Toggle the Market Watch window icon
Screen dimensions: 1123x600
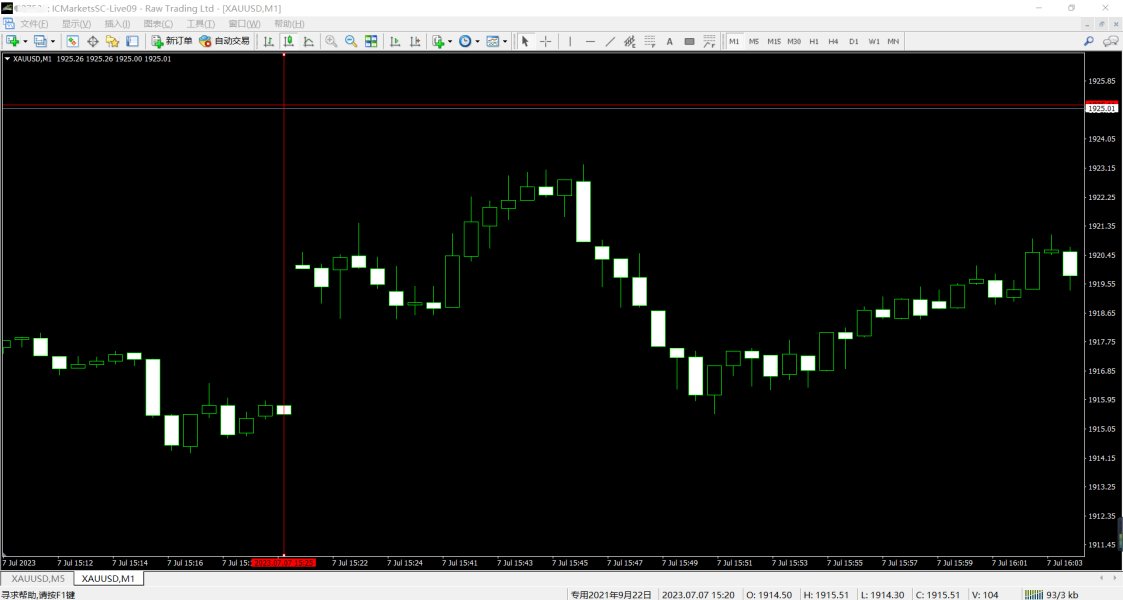(72, 42)
